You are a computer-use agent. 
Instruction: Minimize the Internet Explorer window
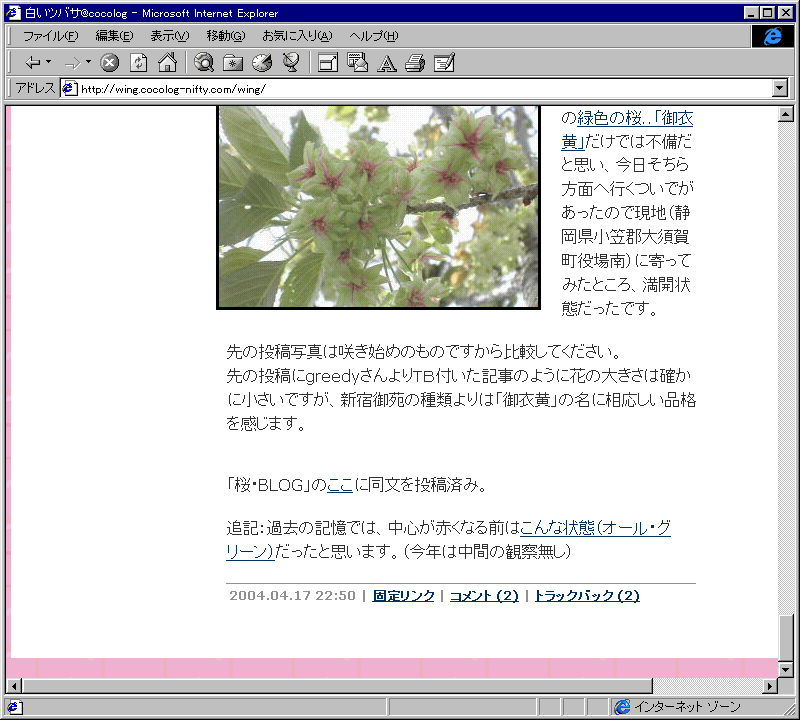coord(751,13)
